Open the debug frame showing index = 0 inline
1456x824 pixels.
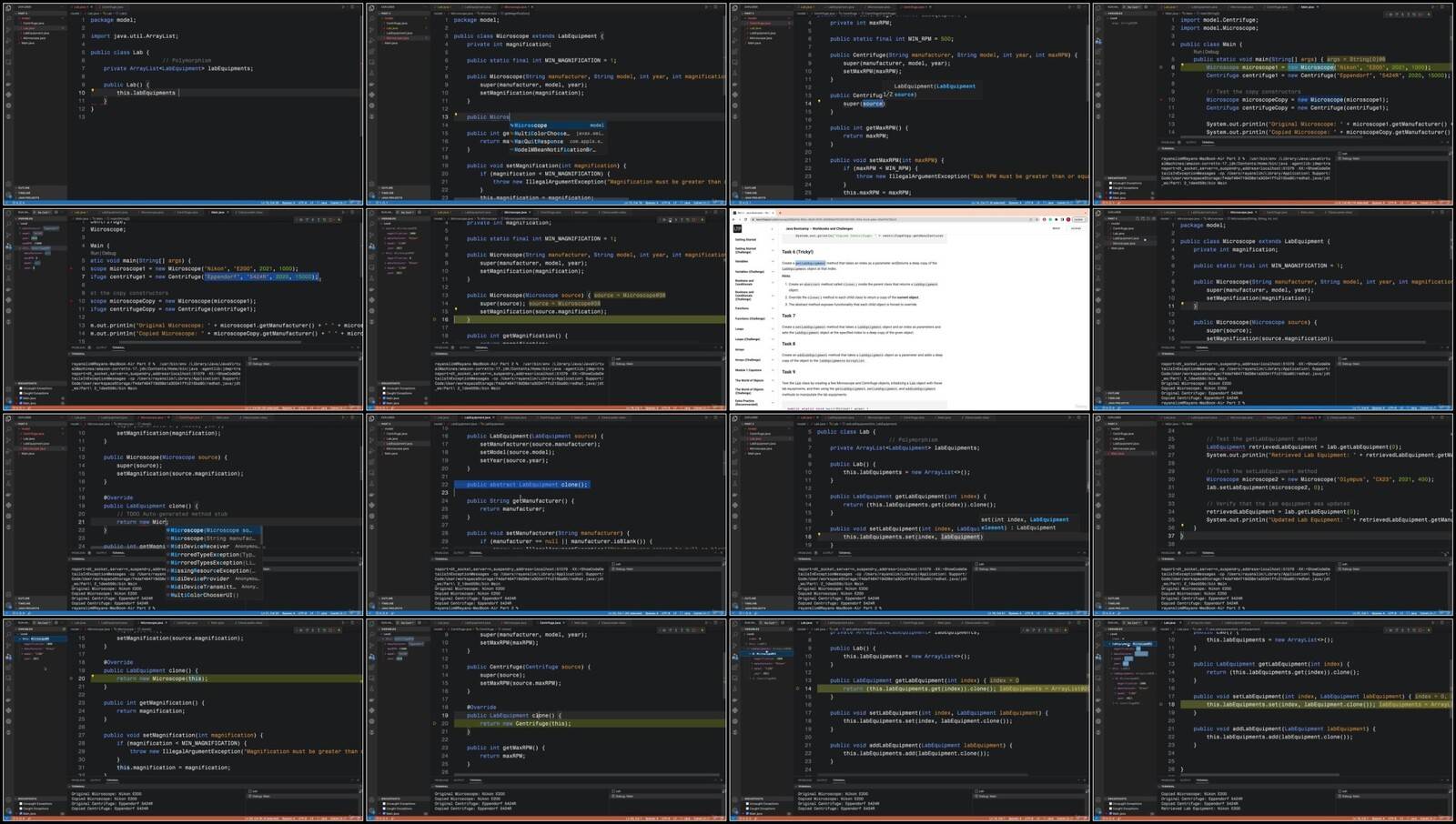910,720
